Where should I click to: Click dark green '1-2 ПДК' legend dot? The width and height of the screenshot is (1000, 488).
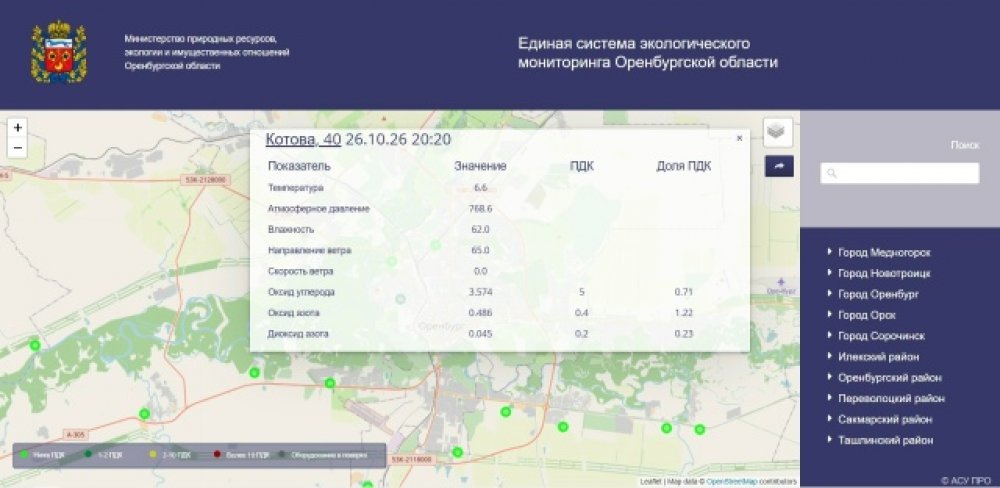click(89, 455)
